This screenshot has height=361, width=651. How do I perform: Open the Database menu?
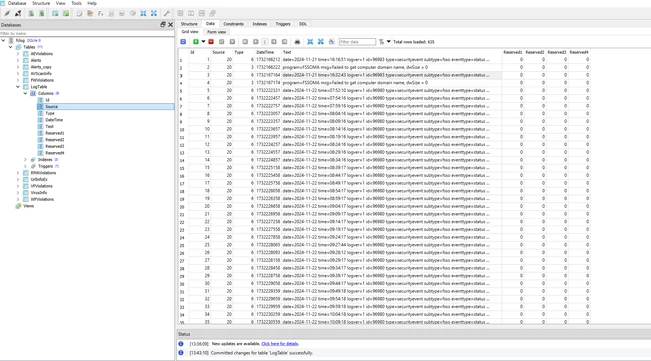(17, 3)
